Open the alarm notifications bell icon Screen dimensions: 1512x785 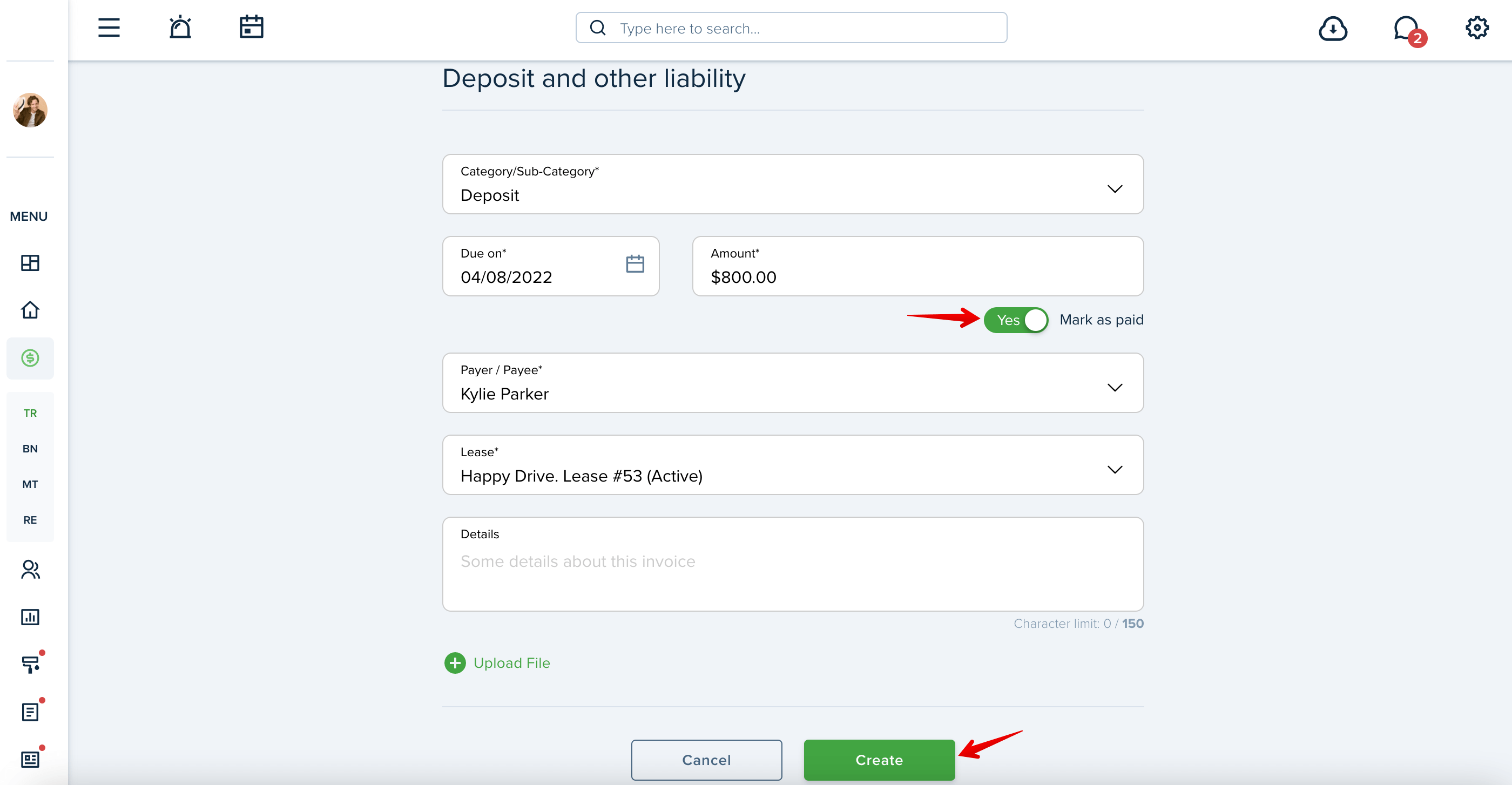pos(180,28)
